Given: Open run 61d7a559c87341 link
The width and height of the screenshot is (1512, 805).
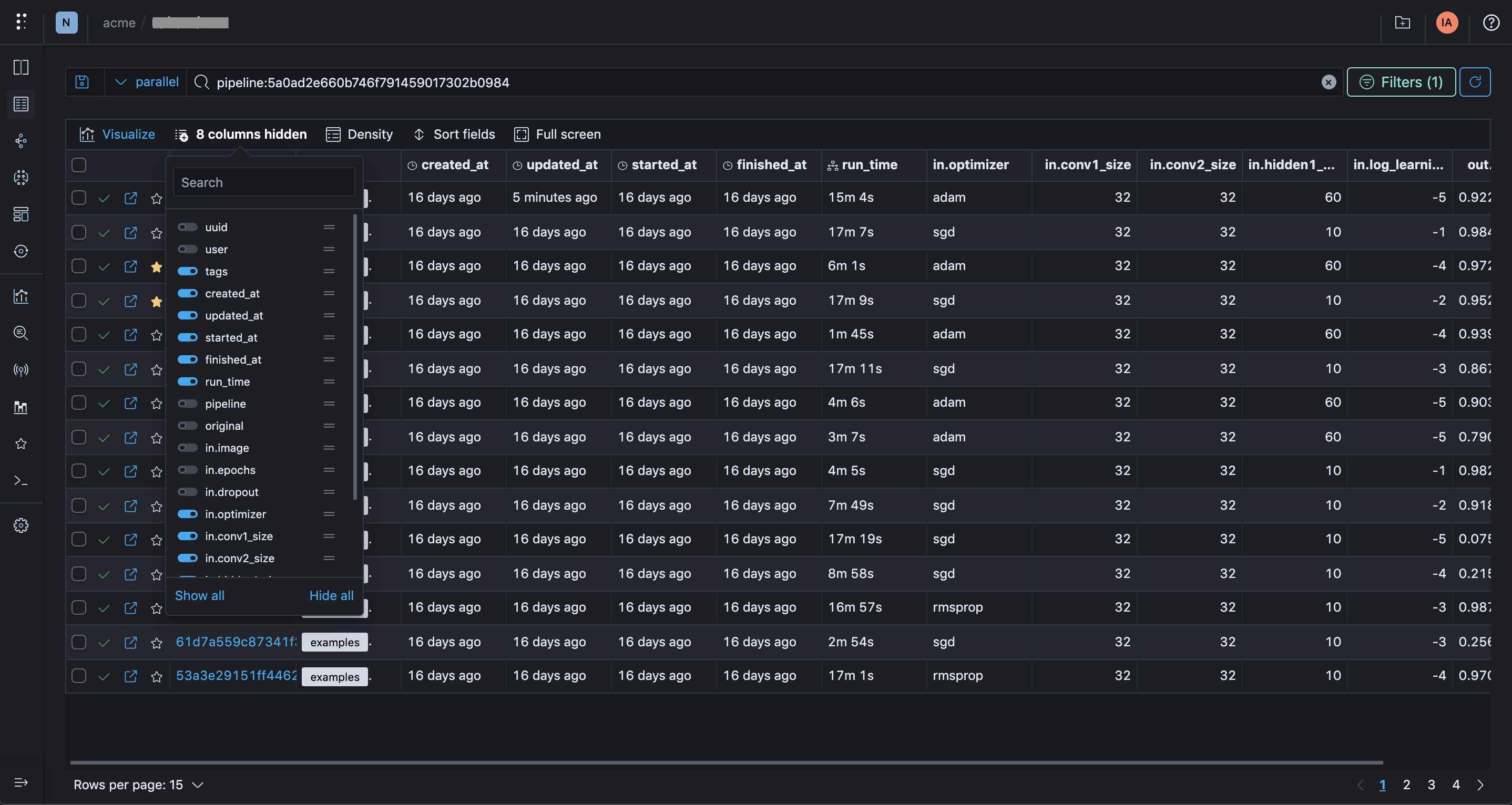Looking at the screenshot, I should pos(236,642).
